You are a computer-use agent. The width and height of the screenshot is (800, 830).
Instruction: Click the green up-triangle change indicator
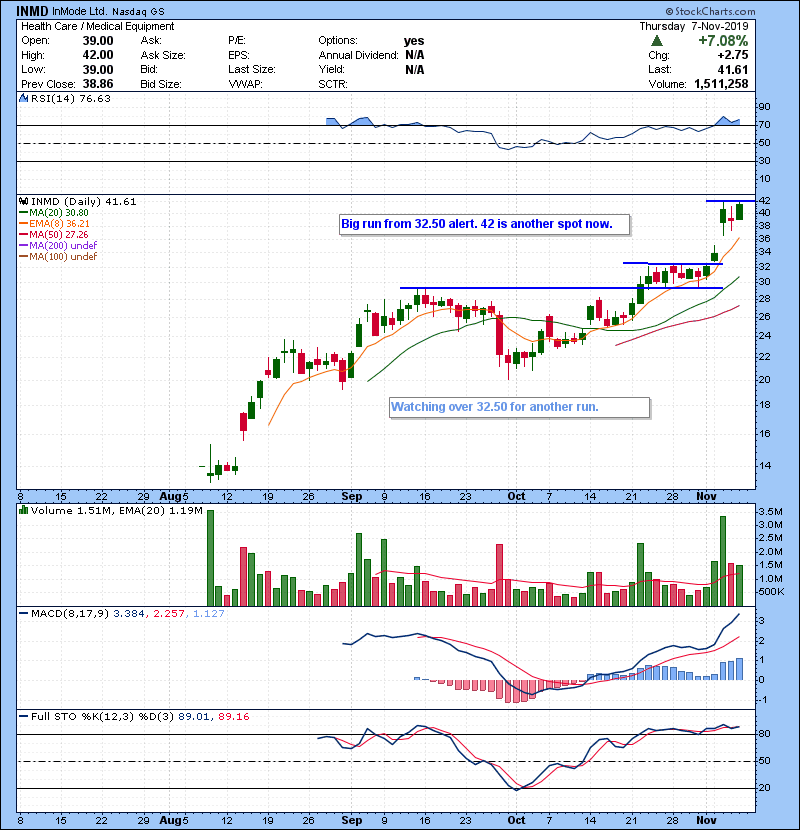click(x=657, y=41)
